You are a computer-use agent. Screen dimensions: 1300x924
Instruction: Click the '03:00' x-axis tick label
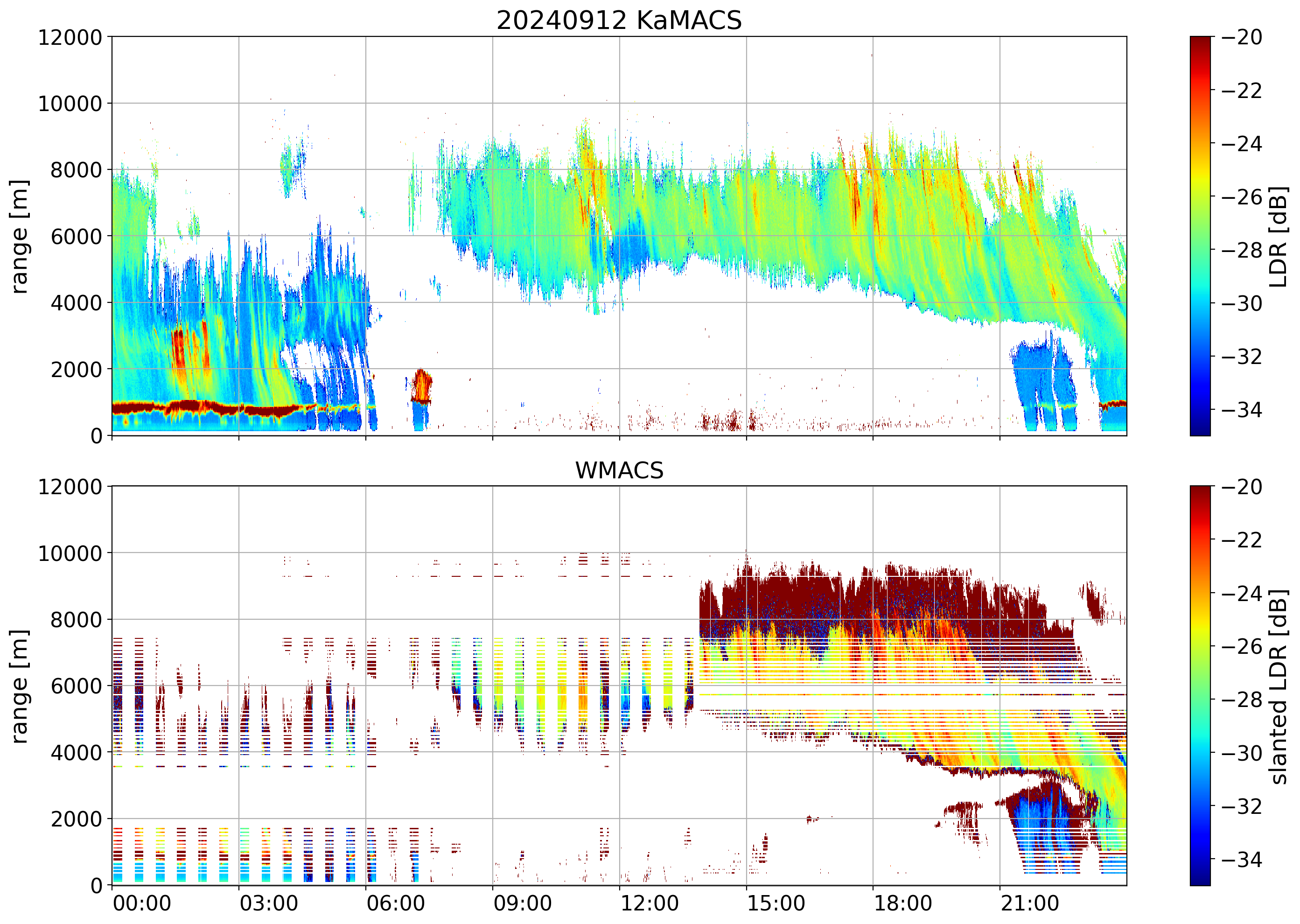(x=268, y=903)
